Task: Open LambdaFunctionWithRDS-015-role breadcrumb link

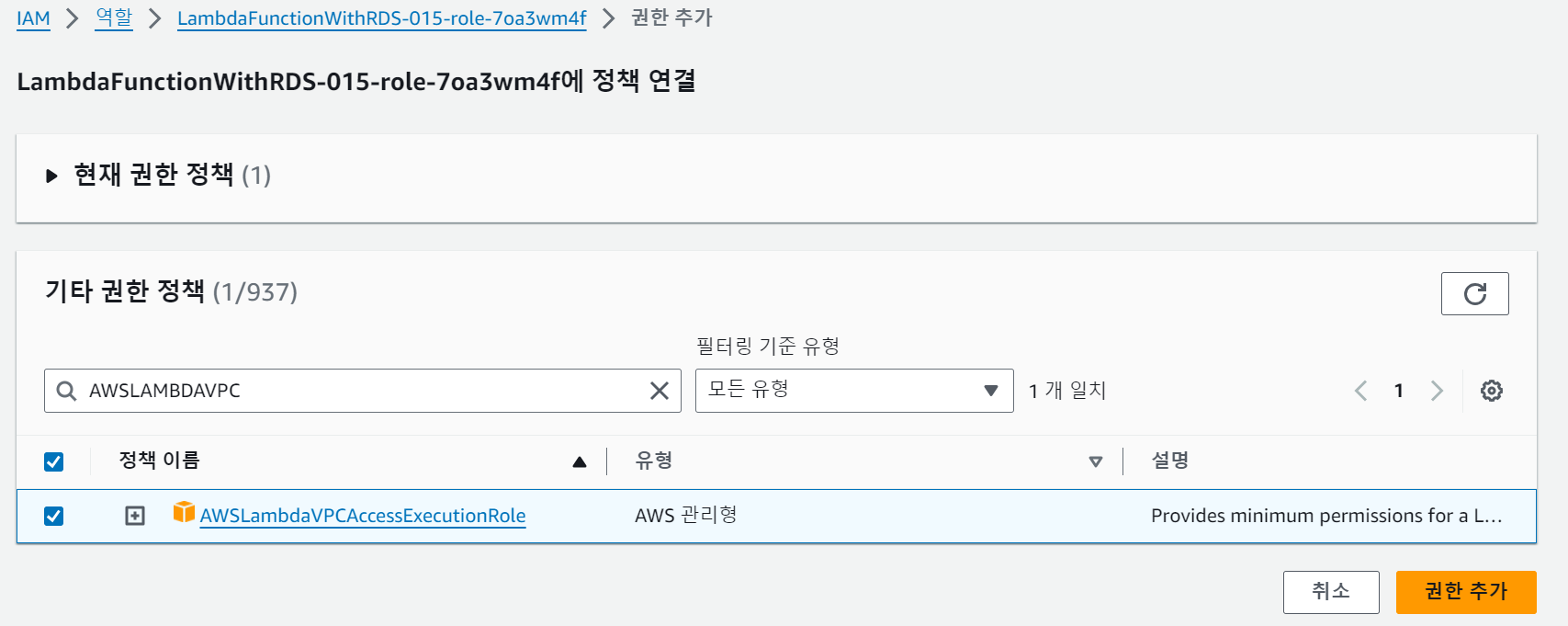Action: point(381,18)
